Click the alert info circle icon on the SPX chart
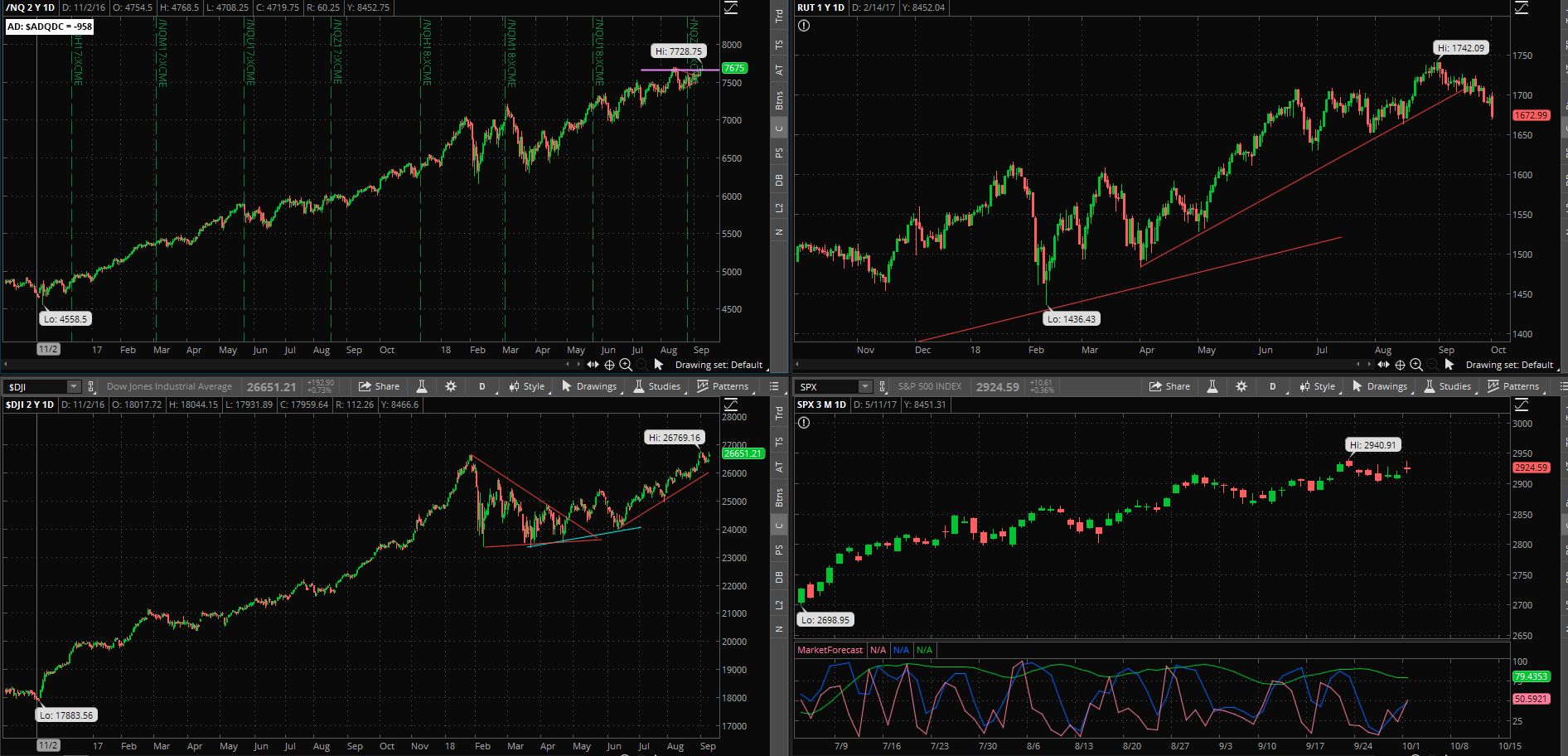This screenshot has height=756, width=1568. click(804, 423)
